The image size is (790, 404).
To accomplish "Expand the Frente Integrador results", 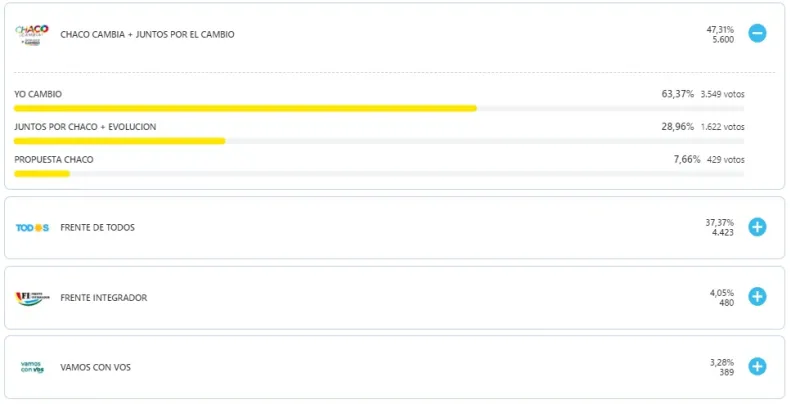I will point(757,297).
